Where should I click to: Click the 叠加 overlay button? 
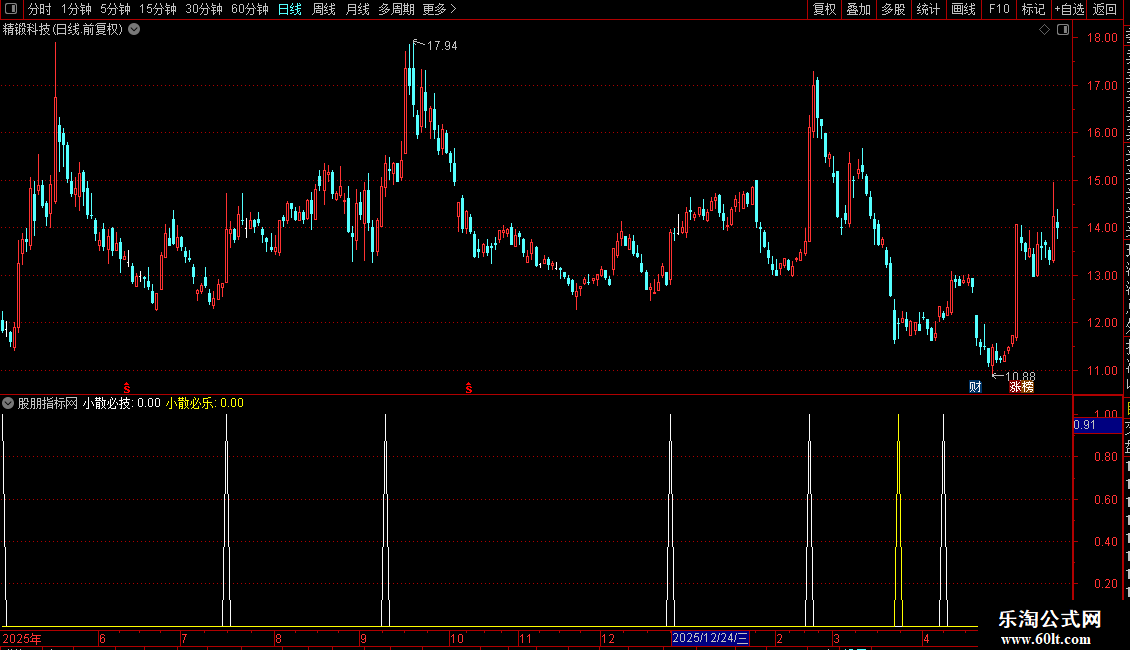[x=858, y=9]
